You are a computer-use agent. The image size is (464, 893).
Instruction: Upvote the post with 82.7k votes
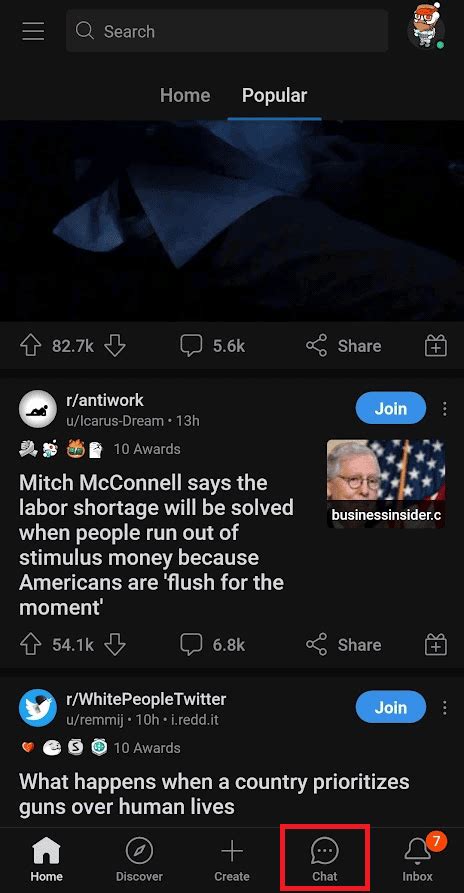point(29,345)
